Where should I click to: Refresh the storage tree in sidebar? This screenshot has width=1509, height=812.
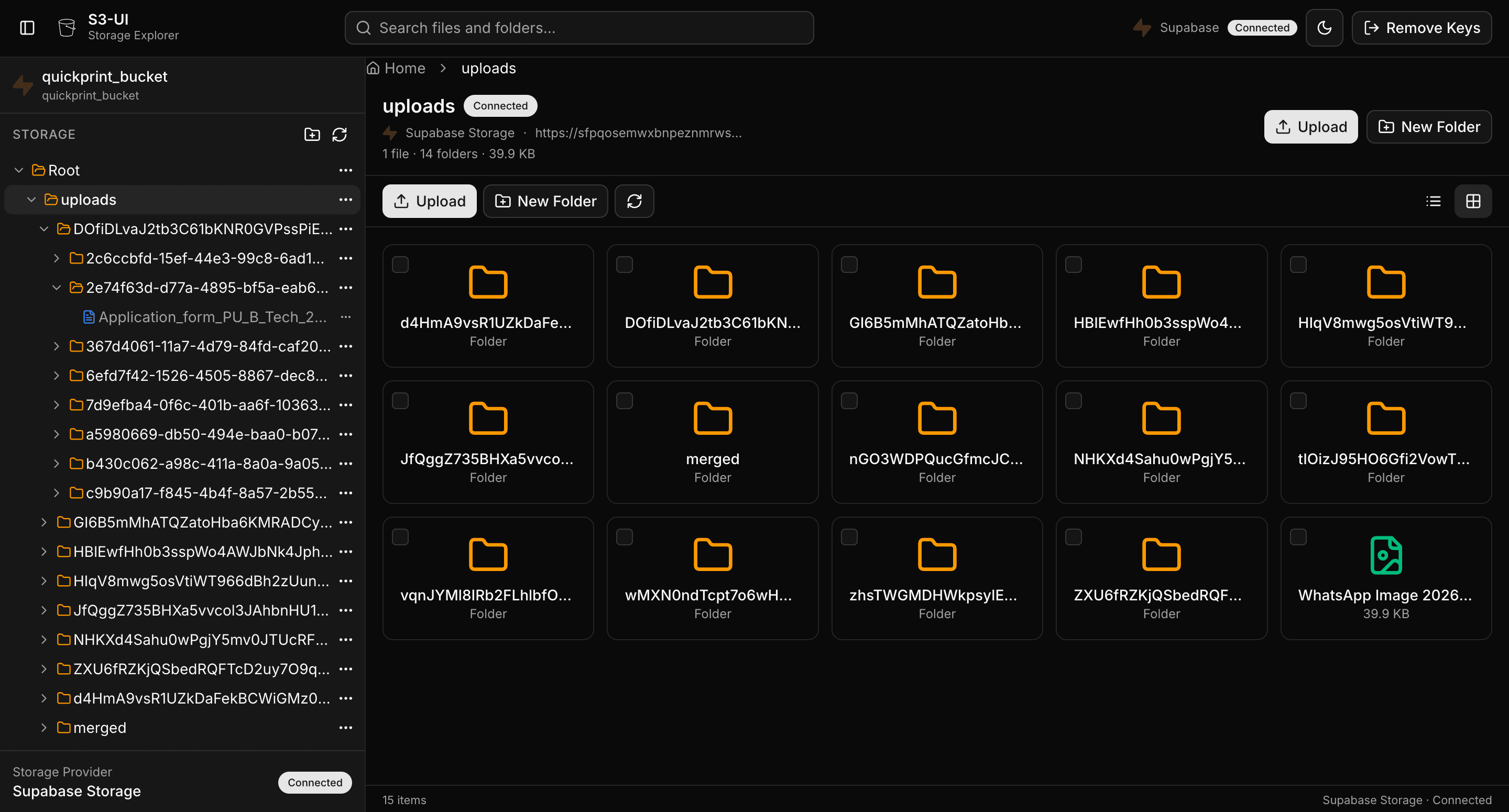pos(340,134)
